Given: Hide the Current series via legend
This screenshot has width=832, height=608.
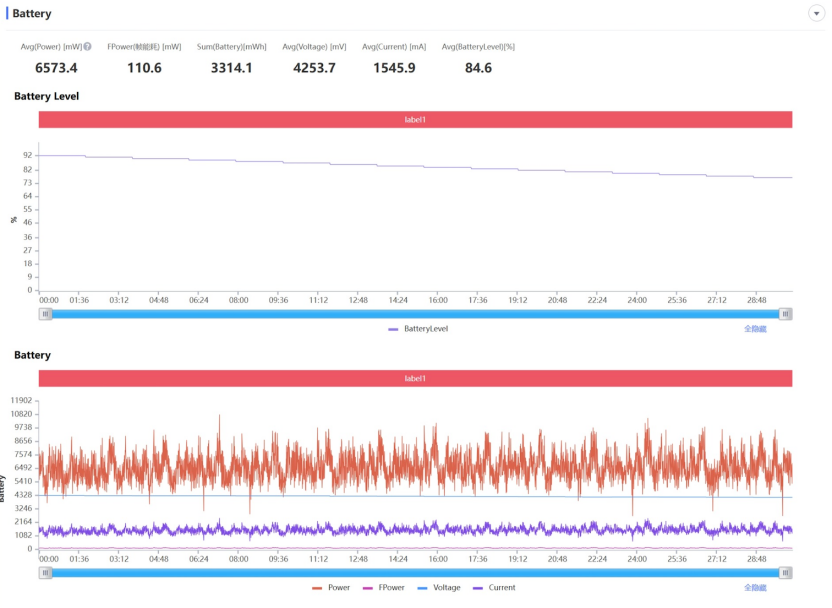Looking at the screenshot, I should tap(494, 588).
